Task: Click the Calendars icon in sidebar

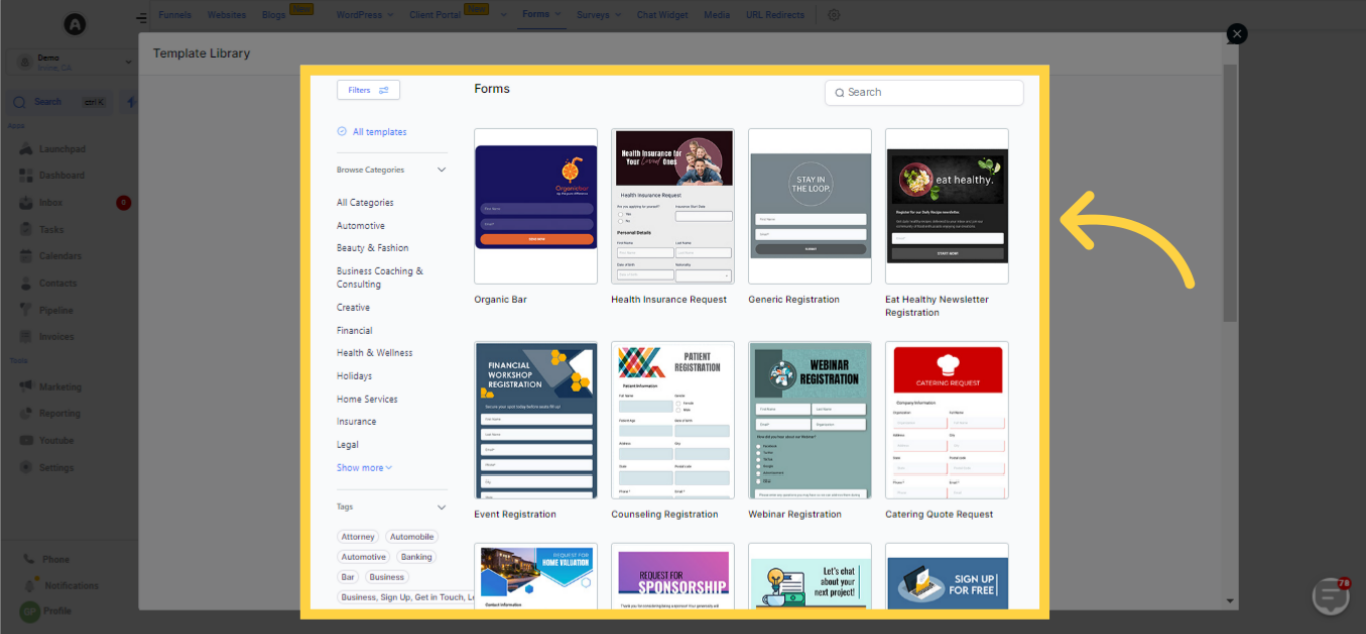Action: pyautogui.click(x=26, y=256)
